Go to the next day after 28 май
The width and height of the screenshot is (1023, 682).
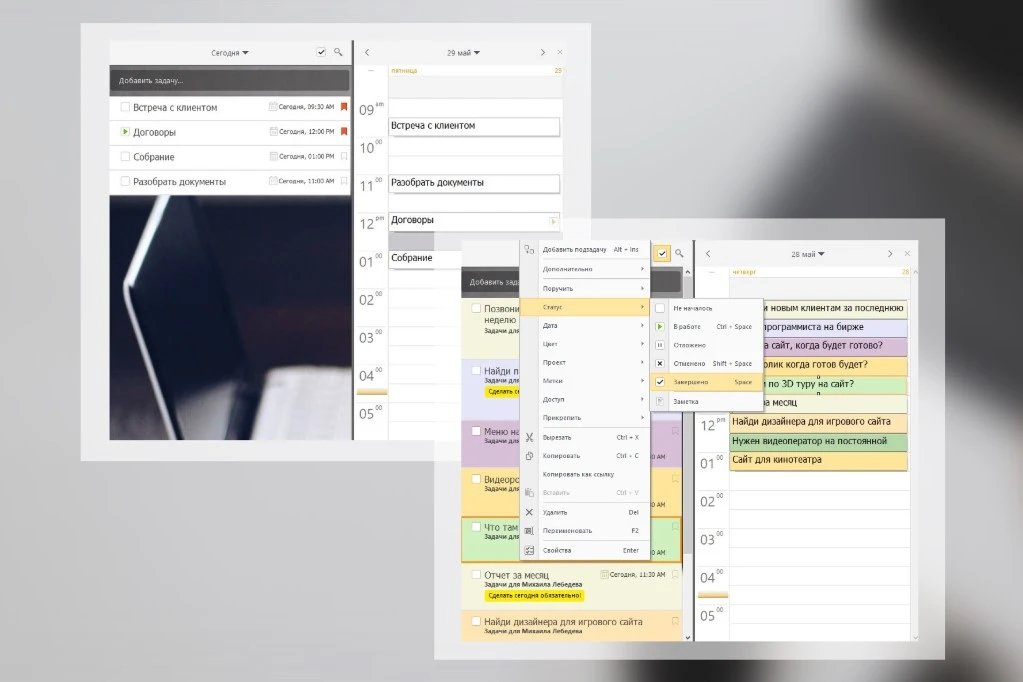(890, 254)
